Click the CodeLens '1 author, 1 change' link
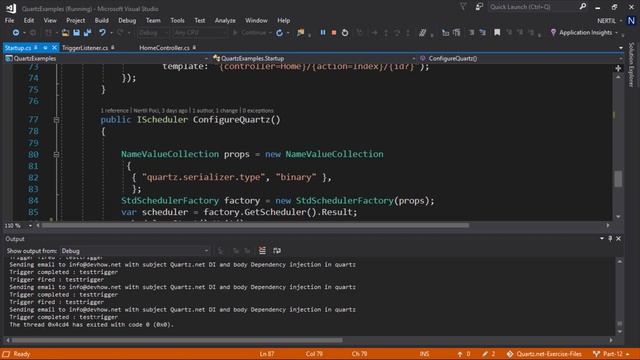This screenshot has width=640, height=360. (x=215, y=111)
